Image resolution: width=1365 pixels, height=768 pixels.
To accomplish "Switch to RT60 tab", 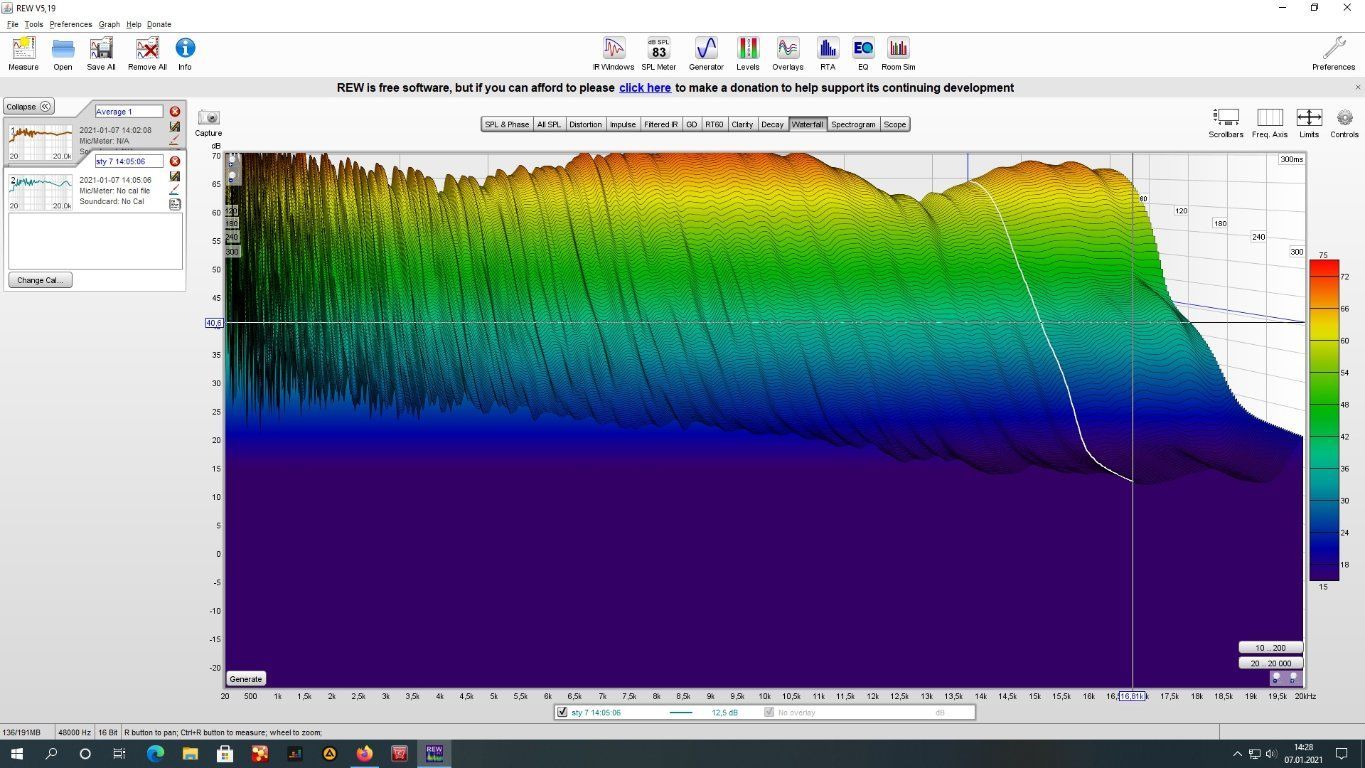I will [714, 125].
